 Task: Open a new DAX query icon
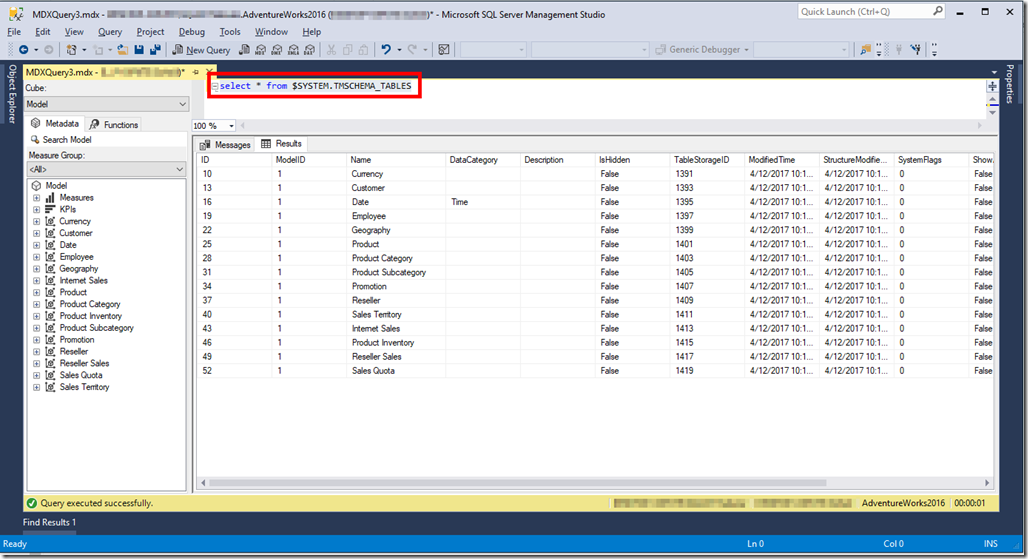click(x=309, y=50)
